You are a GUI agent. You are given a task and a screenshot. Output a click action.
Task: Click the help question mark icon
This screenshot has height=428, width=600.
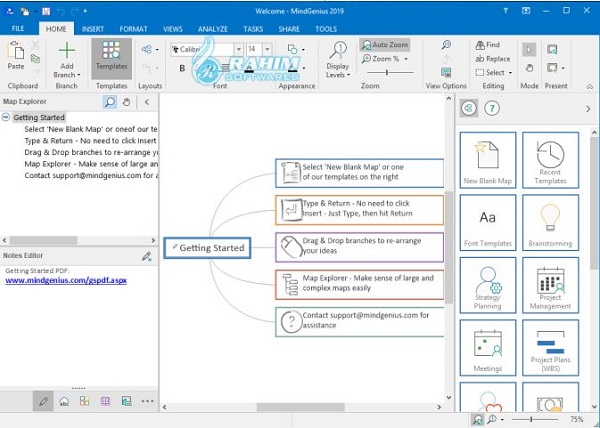pyautogui.click(x=492, y=108)
